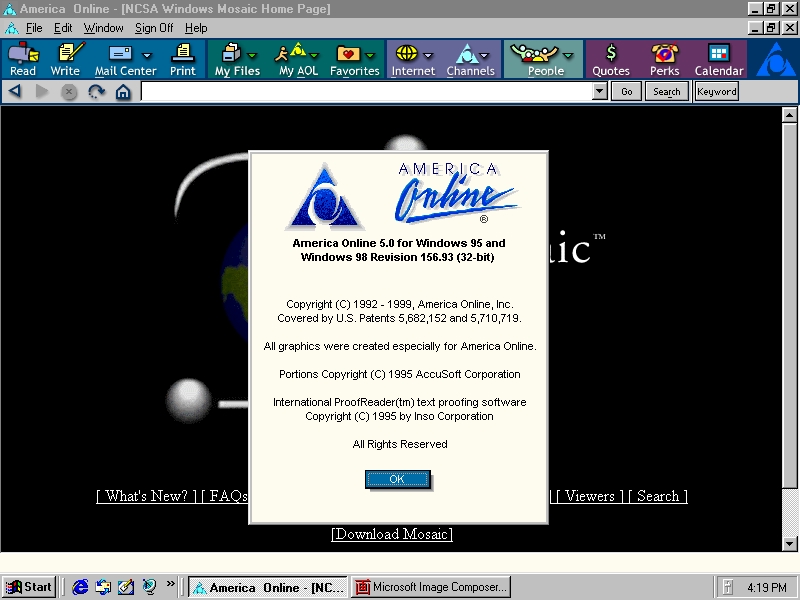The height and width of the screenshot is (600, 800).
Task: Click OK in the About dialog
Action: tap(397, 480)
